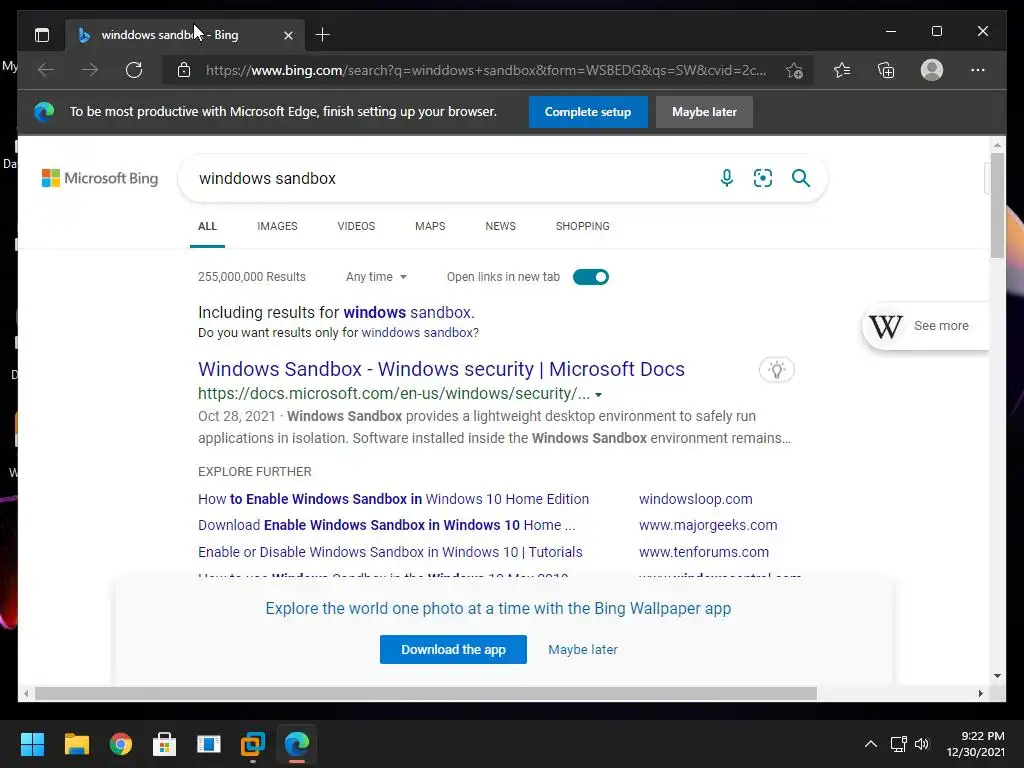Open Microsoft Store from taskbar
This screenshot has width=1024, height=768.
pos(165,744)
